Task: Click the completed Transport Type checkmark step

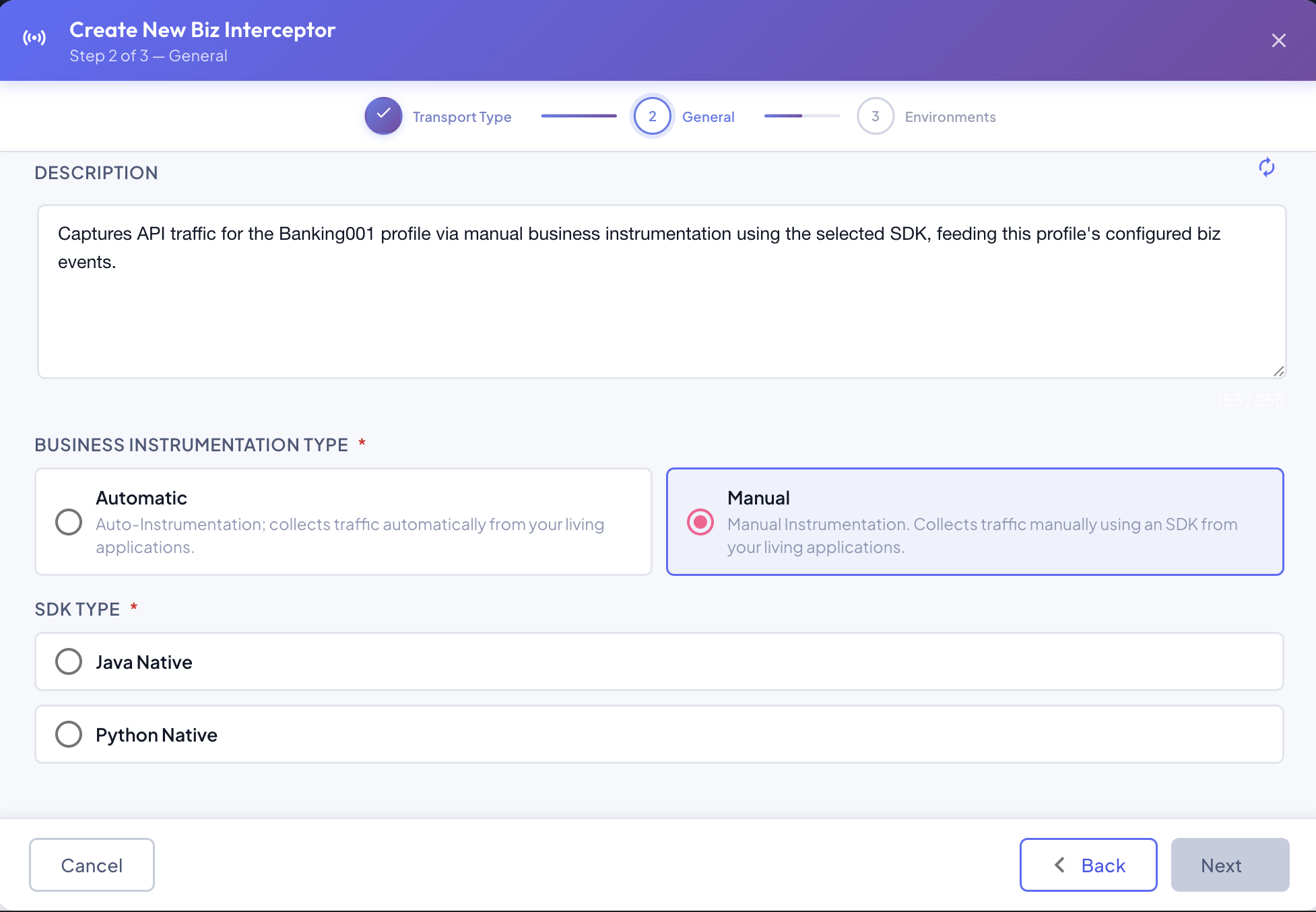Action: (x=383, y=116)
